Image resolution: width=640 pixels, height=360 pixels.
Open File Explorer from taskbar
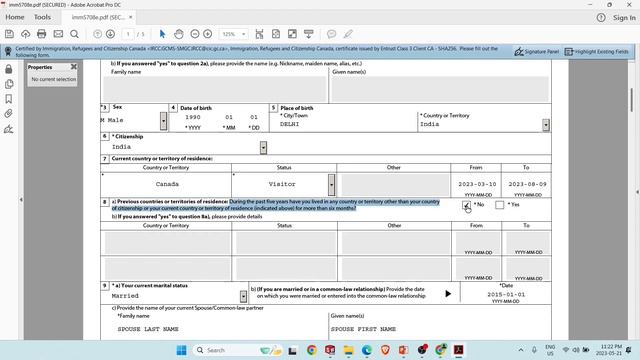tap(349, 350)
